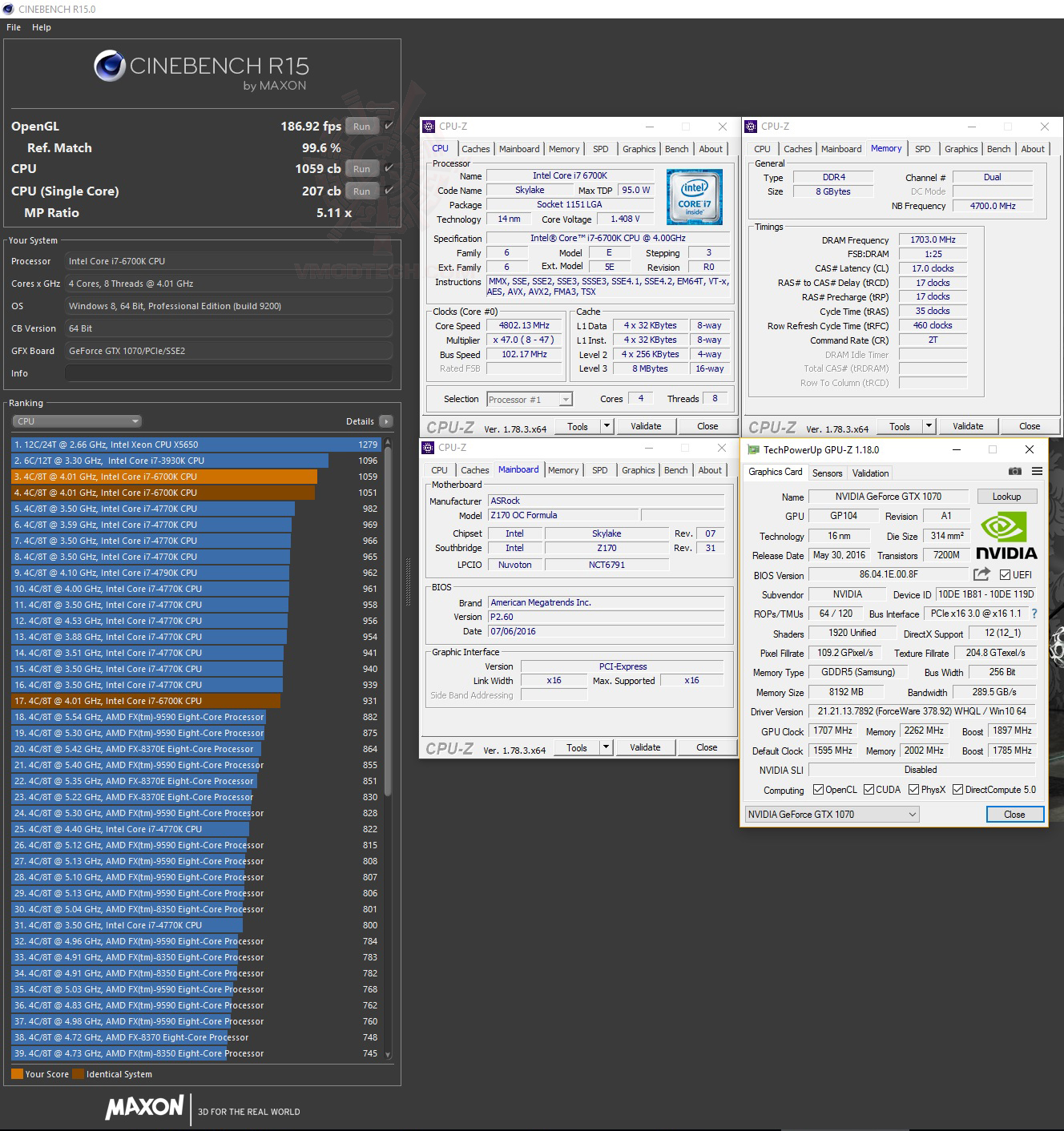Viewport: 1064px width, 1131px height.
Task: Click the Intel Core i7 logo in CPU-Z
Action: pyautogui.click(x=694, y=196)
